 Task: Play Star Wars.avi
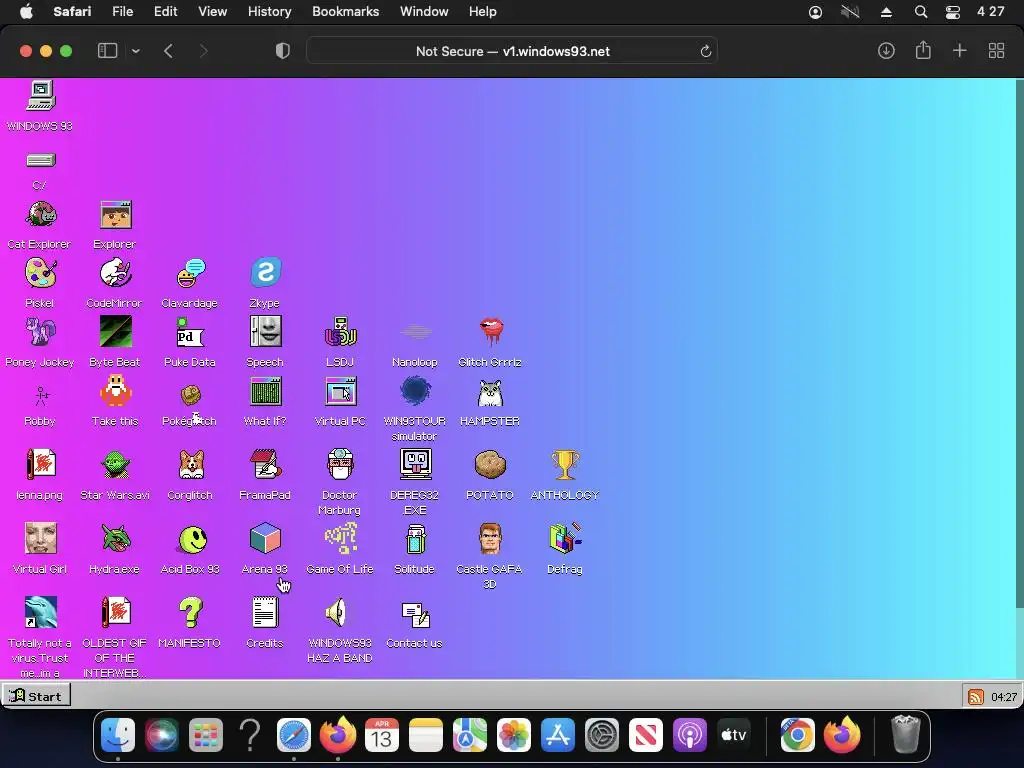(x=116, y=464)
